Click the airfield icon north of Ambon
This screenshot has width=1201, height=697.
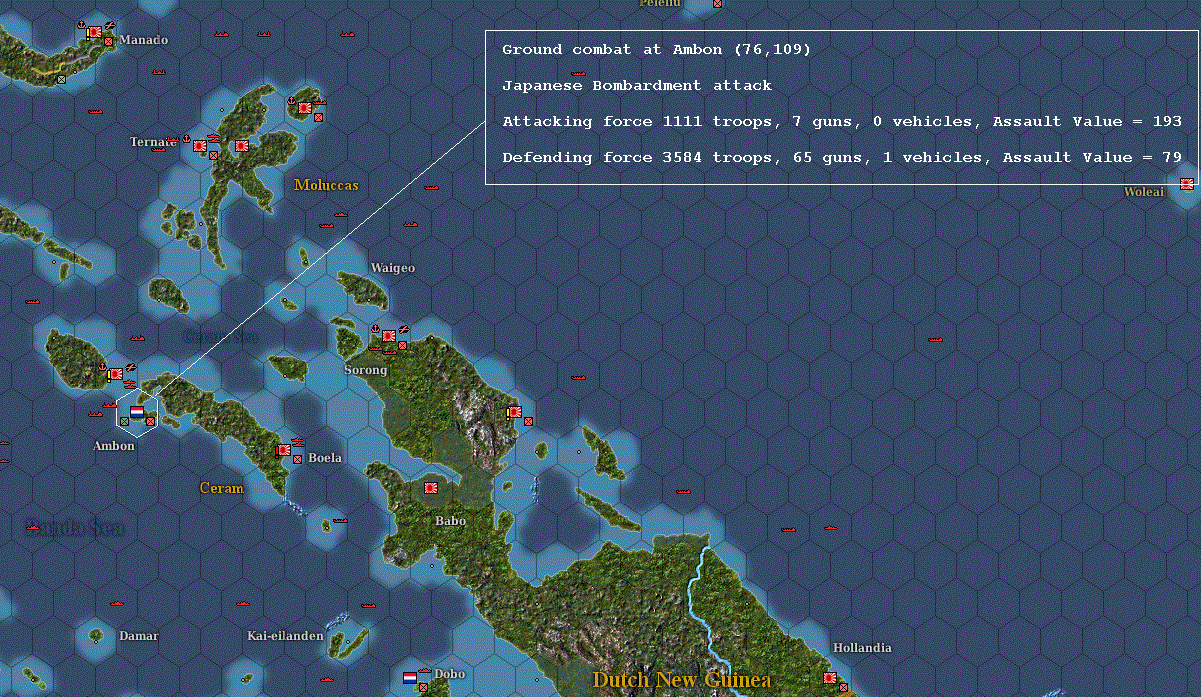131,367
